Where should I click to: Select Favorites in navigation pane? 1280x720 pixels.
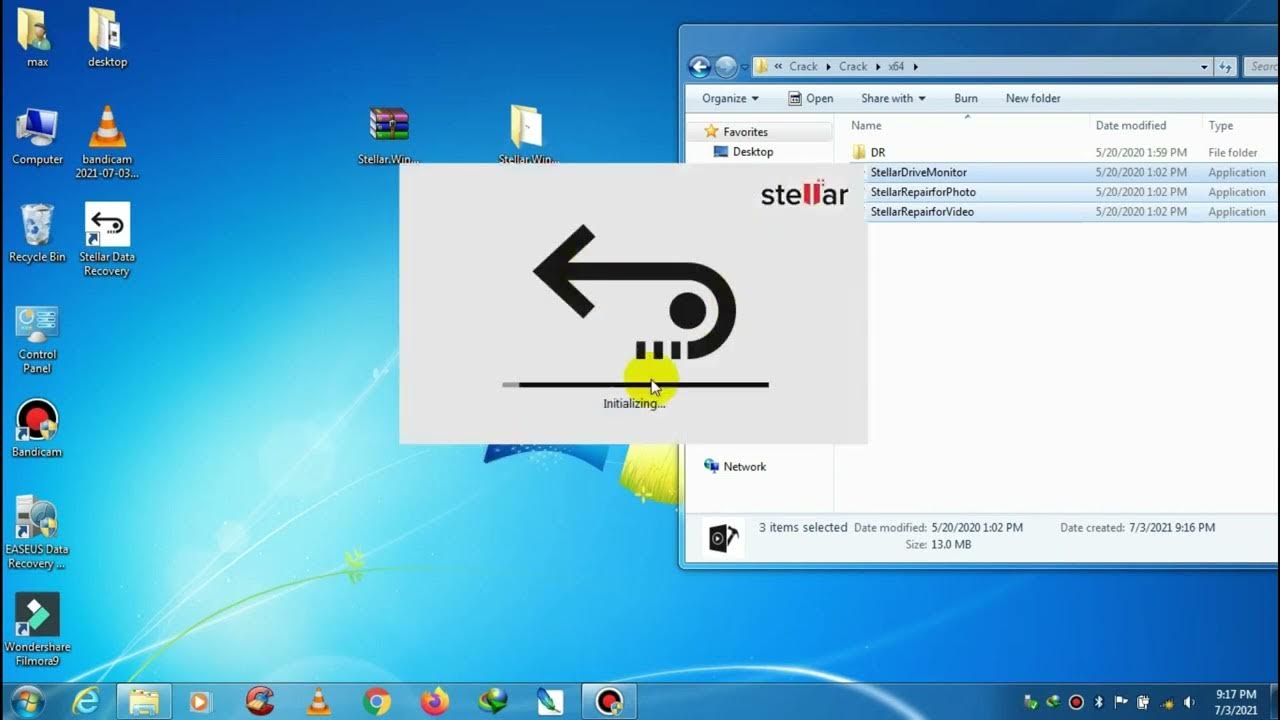point(745,132)
